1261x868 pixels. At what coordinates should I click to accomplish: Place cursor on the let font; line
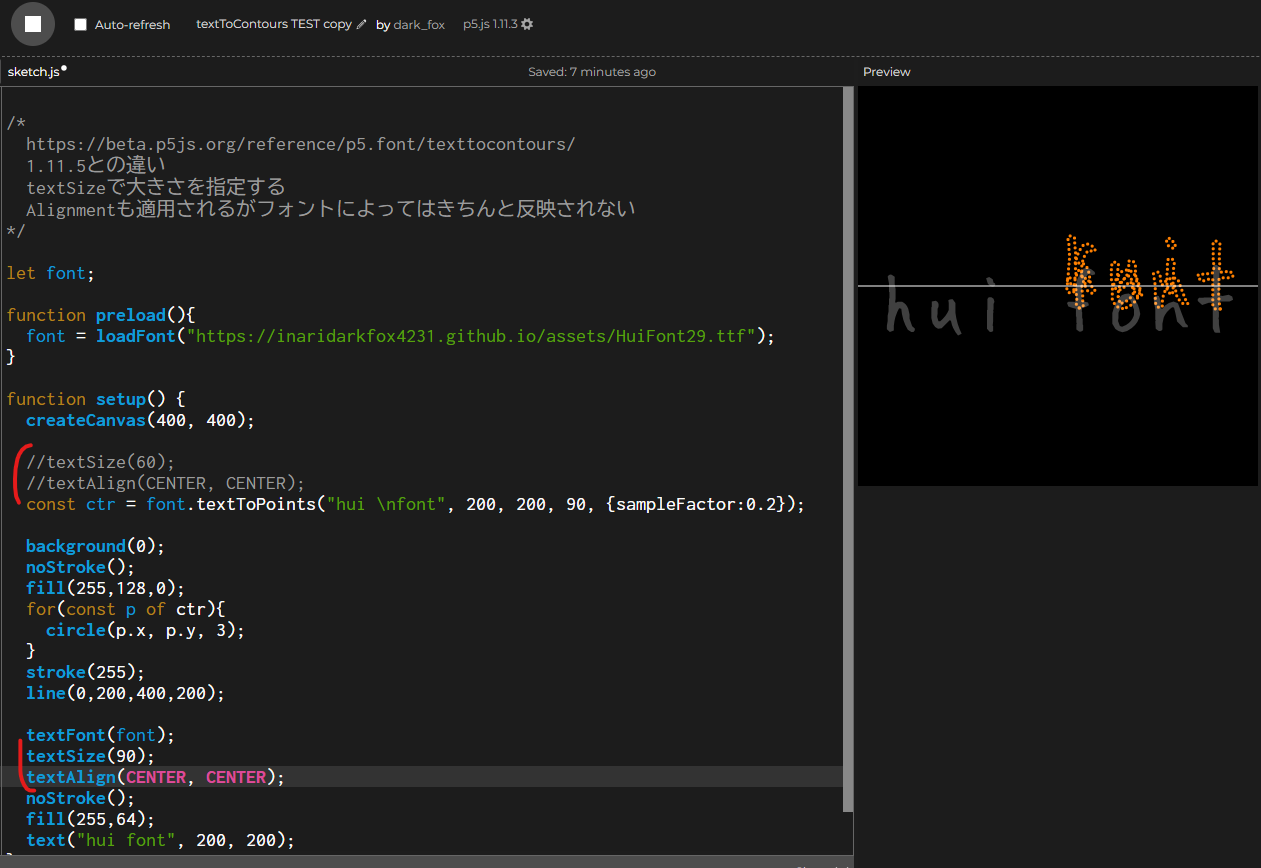50,273
